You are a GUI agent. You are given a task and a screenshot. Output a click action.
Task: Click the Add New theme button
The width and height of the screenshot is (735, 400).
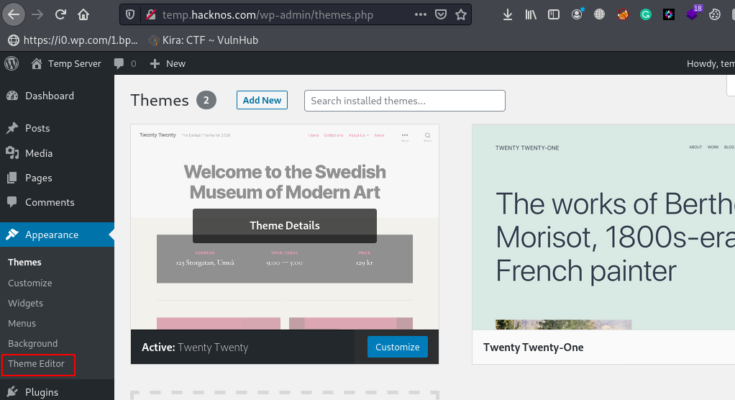click(x=262, y=100)
